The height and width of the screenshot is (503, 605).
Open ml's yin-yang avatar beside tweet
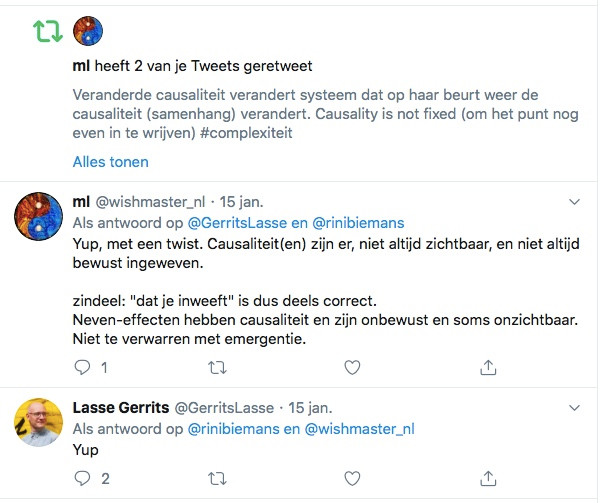tap(39, 216)
